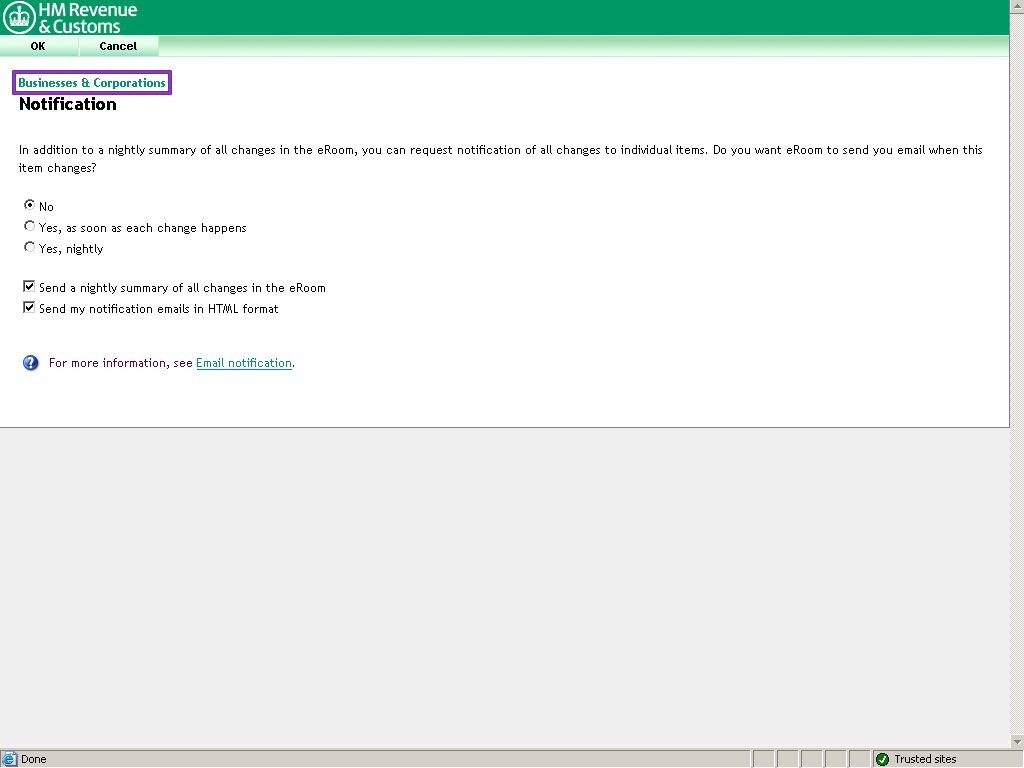
Task: Discard changes using the Cancel button
Action: coord(117,46)
